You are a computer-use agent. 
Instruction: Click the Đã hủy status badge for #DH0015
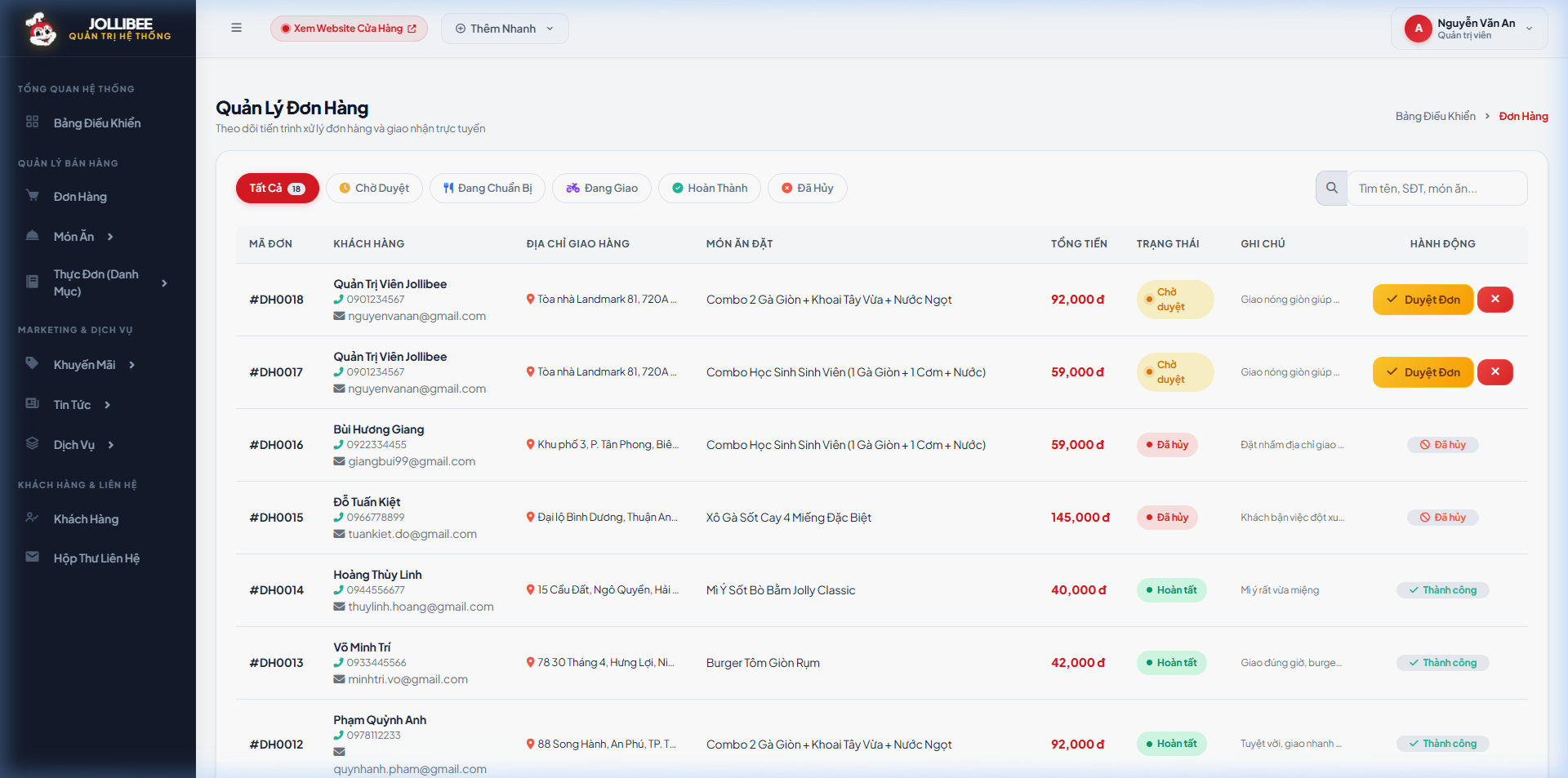(x=1167, y=518)
